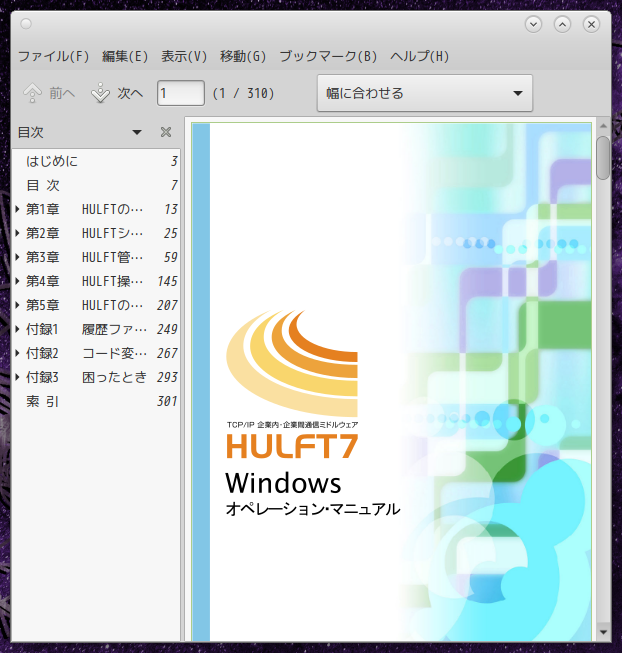622x653 pixels.
Task: Select 第2章 HULFTシ… outline row
Action: [96, 233]
